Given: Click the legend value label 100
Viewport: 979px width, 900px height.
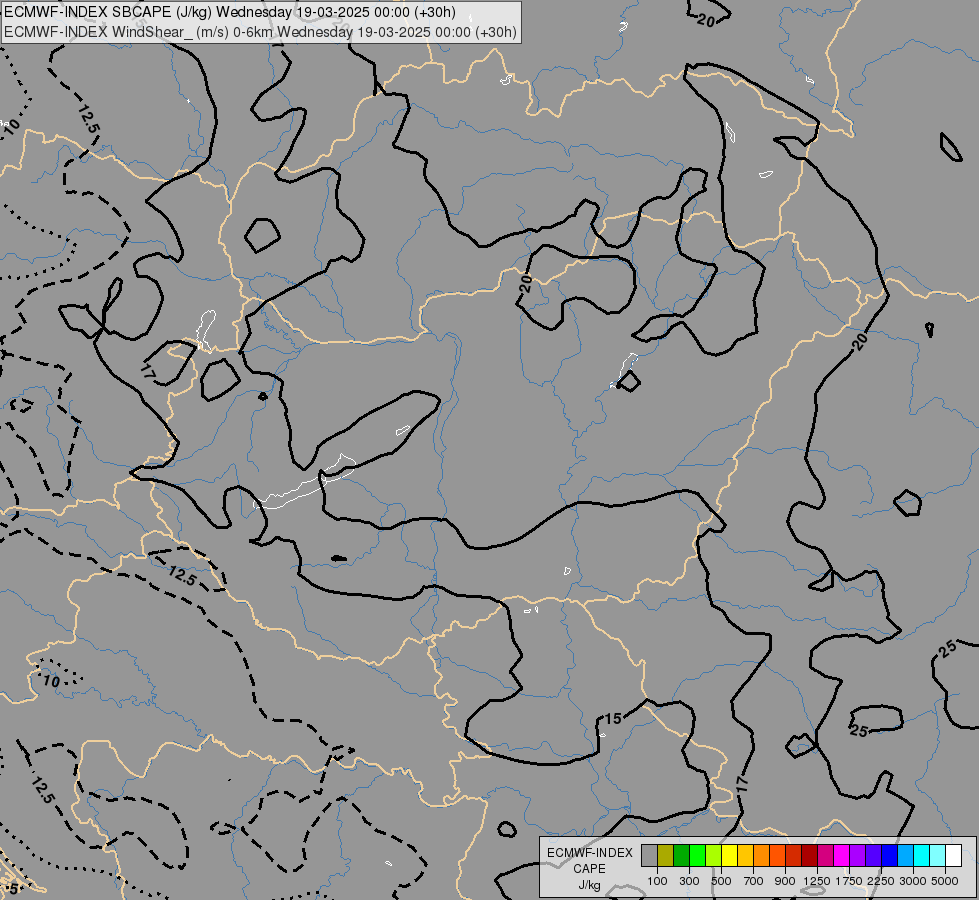Looking at the screenshot, I should (657, 881).
